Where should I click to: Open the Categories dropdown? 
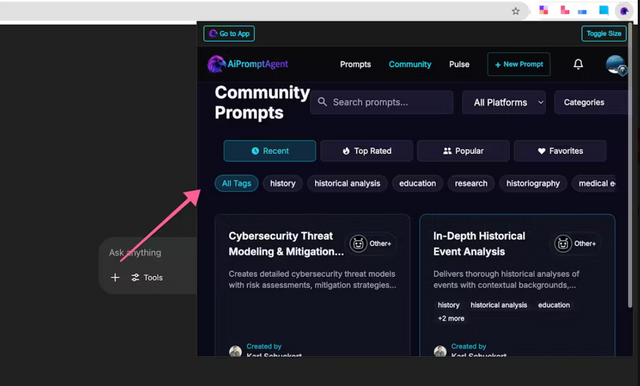pos(590,102)
